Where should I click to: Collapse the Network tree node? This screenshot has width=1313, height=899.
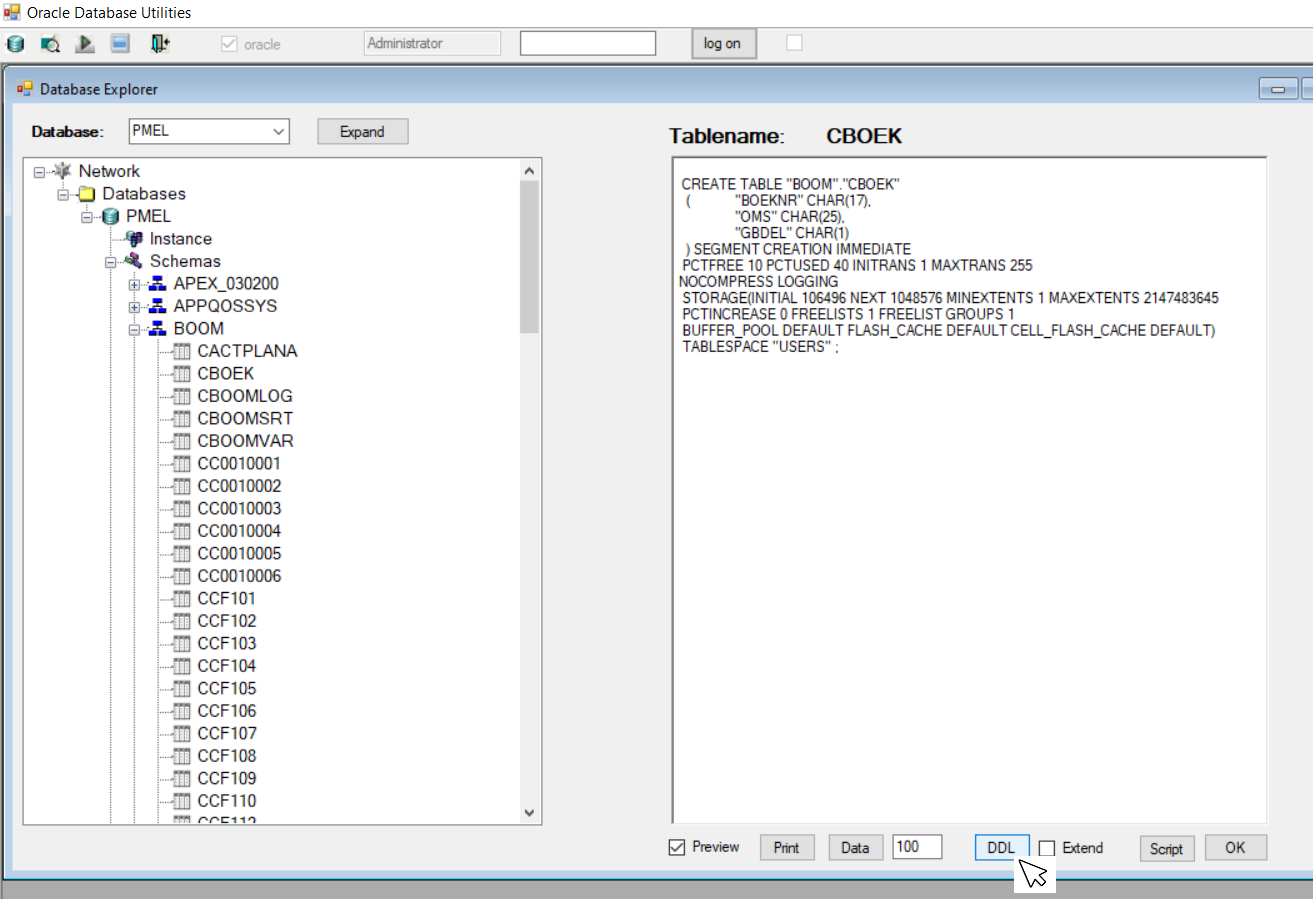pyautogui.click(x=39, y=172)
